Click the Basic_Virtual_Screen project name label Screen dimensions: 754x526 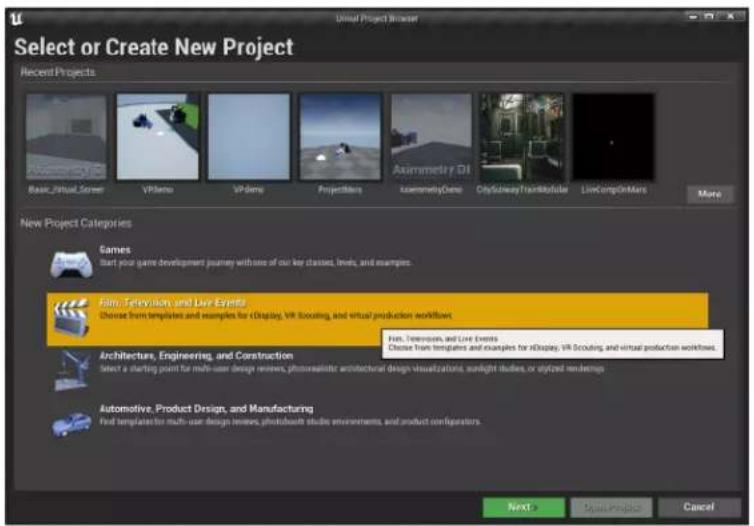[66, 189]
